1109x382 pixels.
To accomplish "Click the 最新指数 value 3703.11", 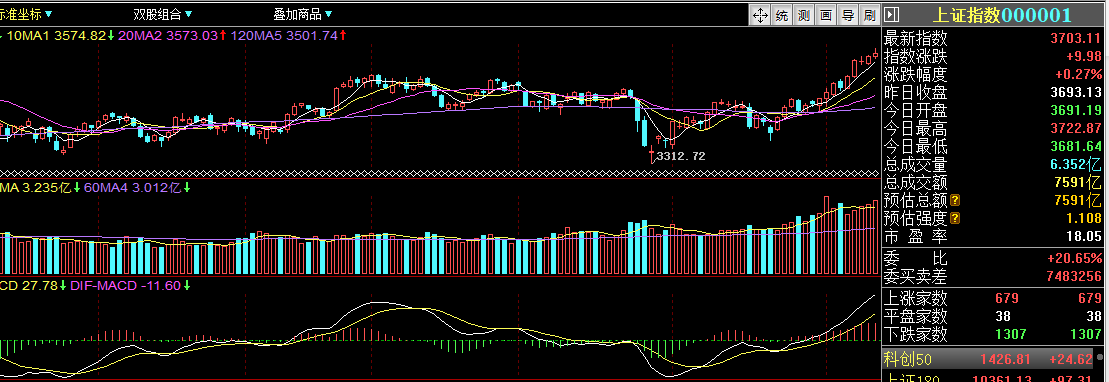I will (1075, 38).
